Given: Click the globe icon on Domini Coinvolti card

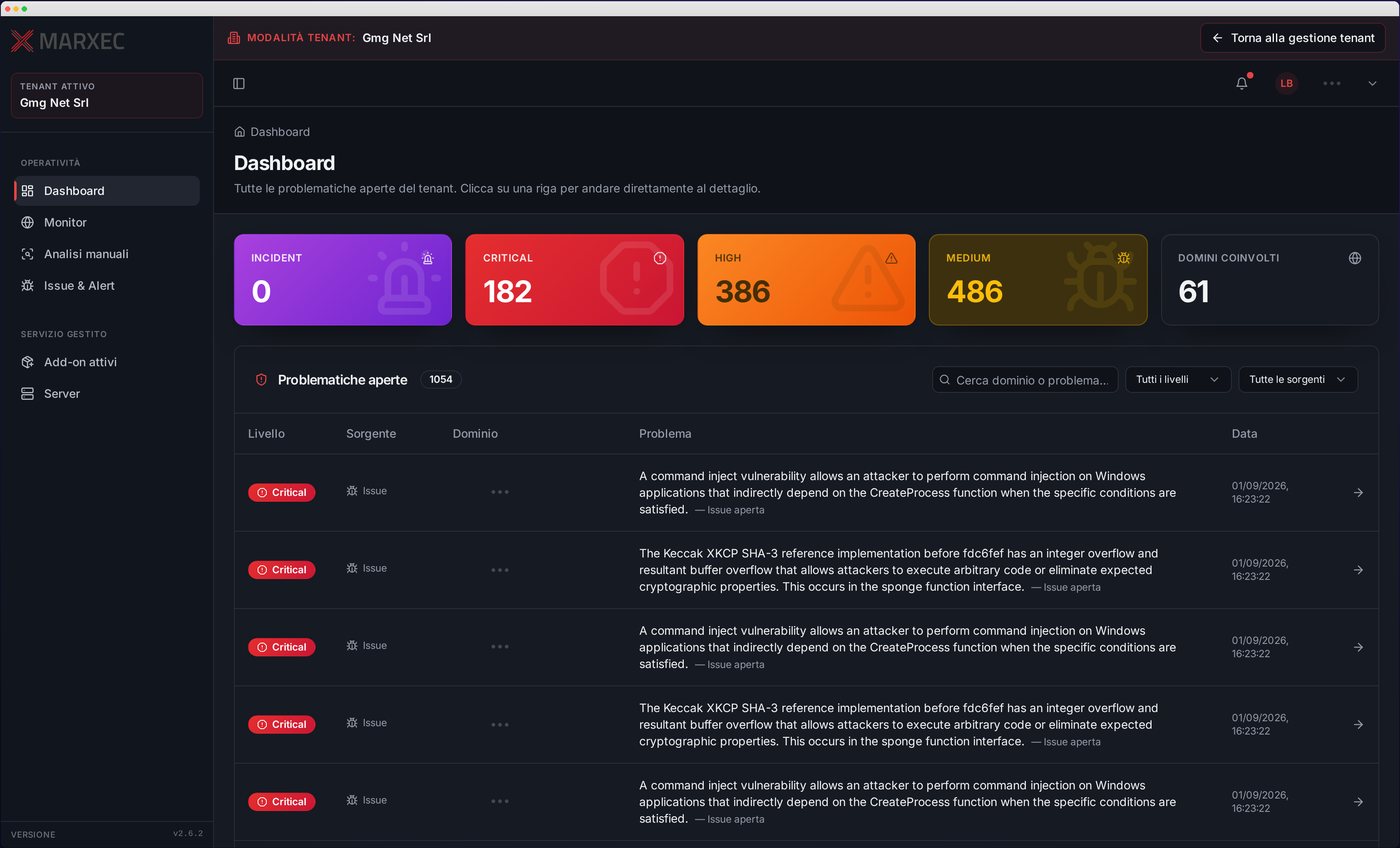Looking at the screenshot, I should (1355, 258).
